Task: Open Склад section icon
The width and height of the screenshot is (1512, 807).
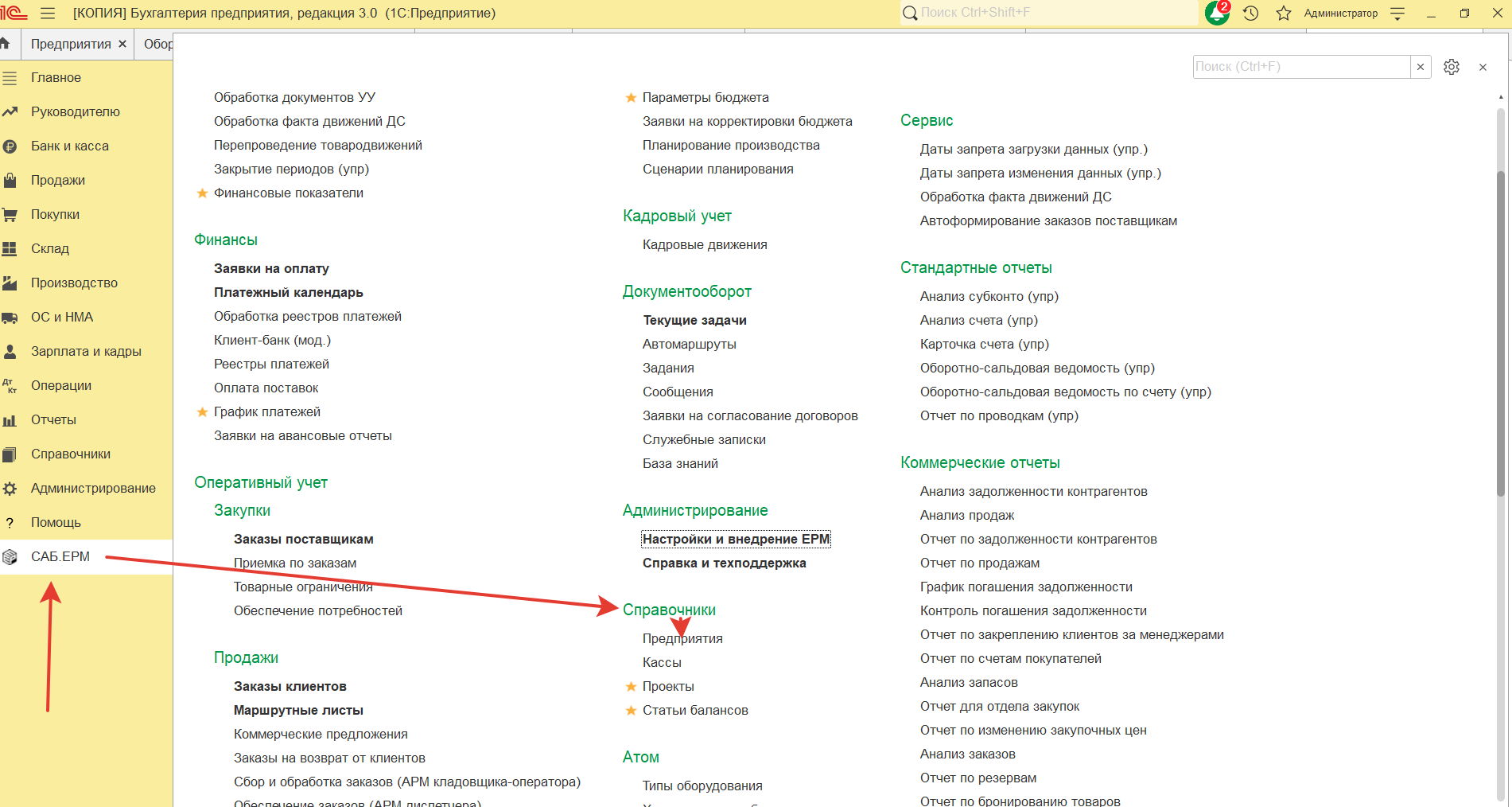Action: pos(10,249)
